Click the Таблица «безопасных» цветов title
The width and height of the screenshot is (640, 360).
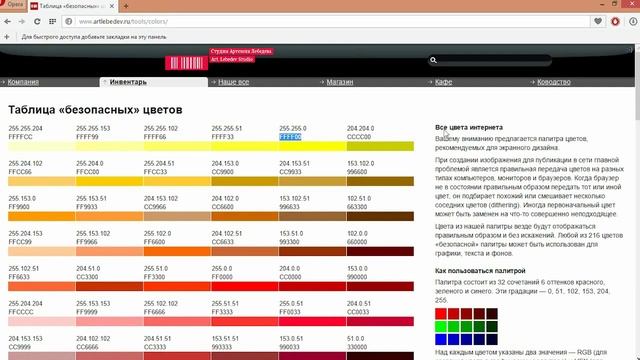pos(96,110)
